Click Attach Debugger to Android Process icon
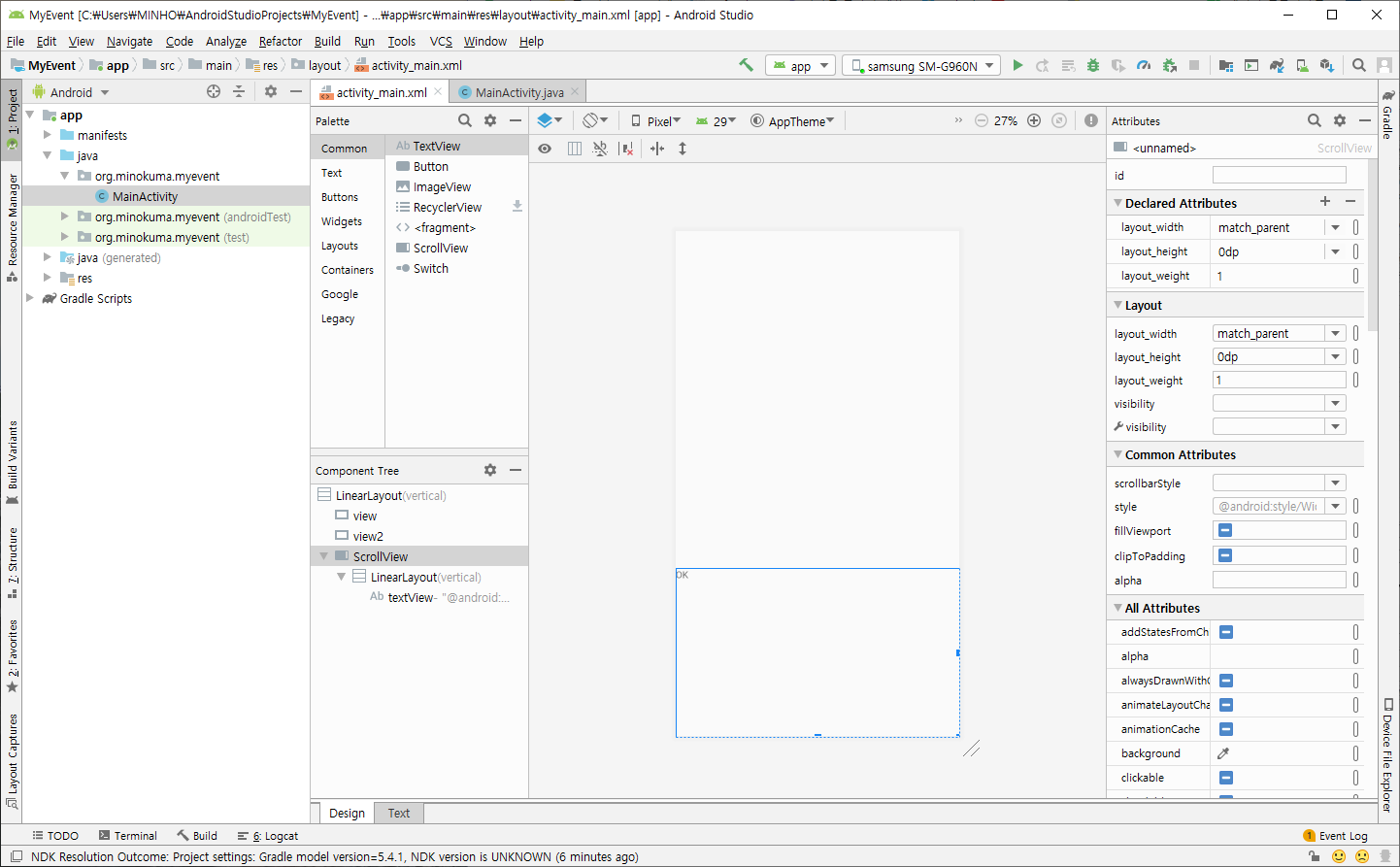Viewport: 1400px width, 867px height. (x=1169, y=65)
